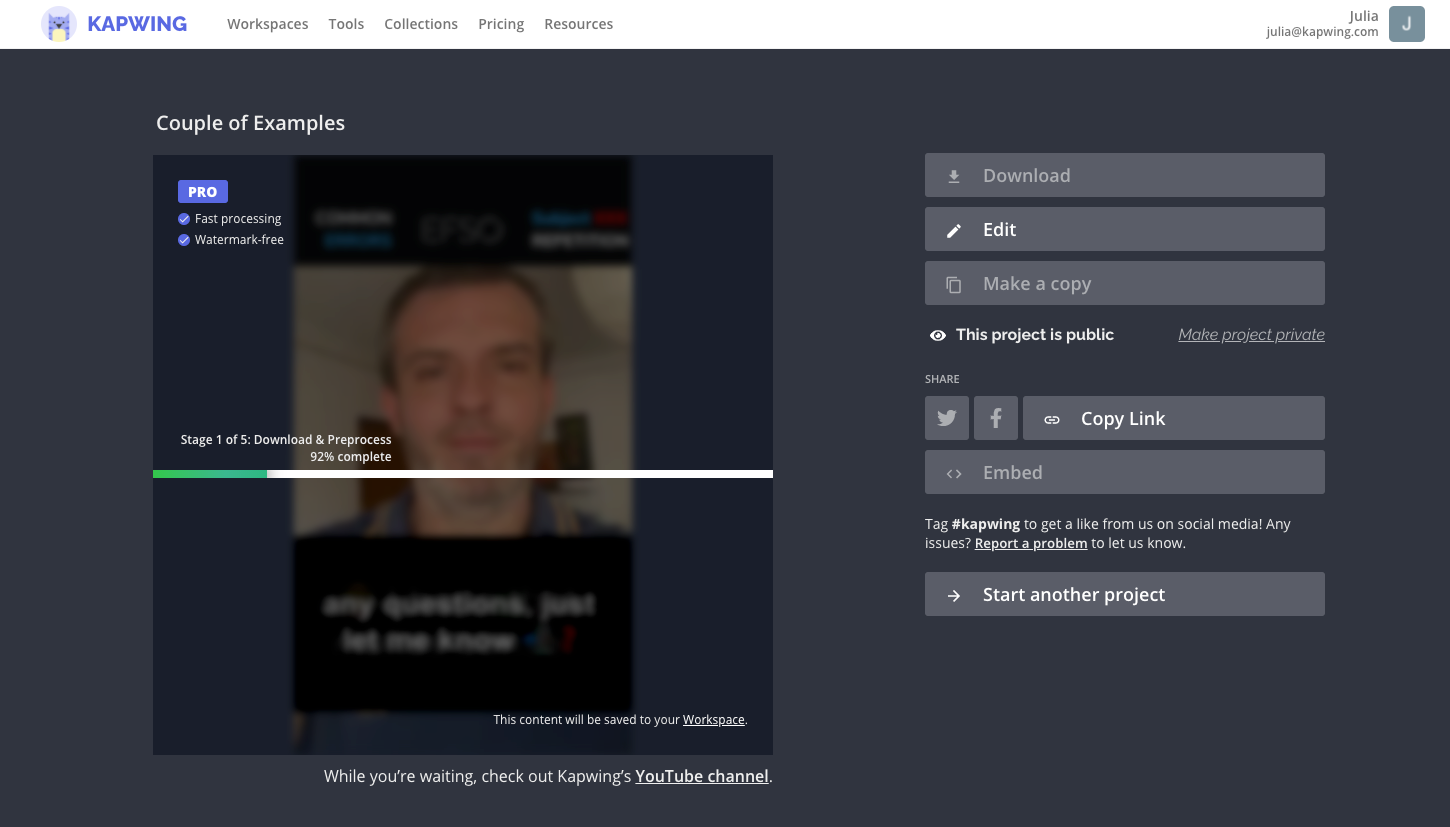Click the Kapwing cat logo icon
Viewport: 1450px width, 827px height.
tap(59, 24)
